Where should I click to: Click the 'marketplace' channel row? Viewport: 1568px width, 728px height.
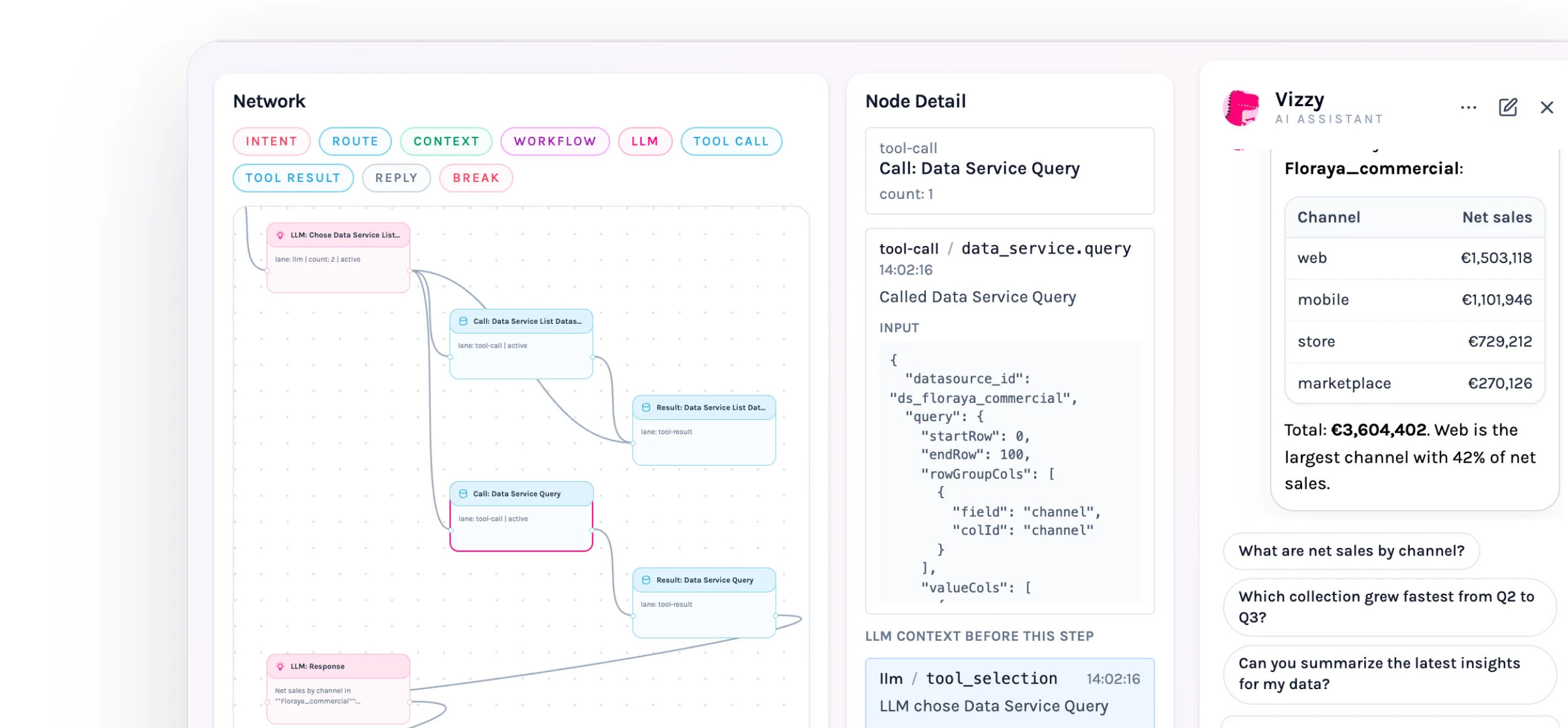click(x=1414, y=383)
